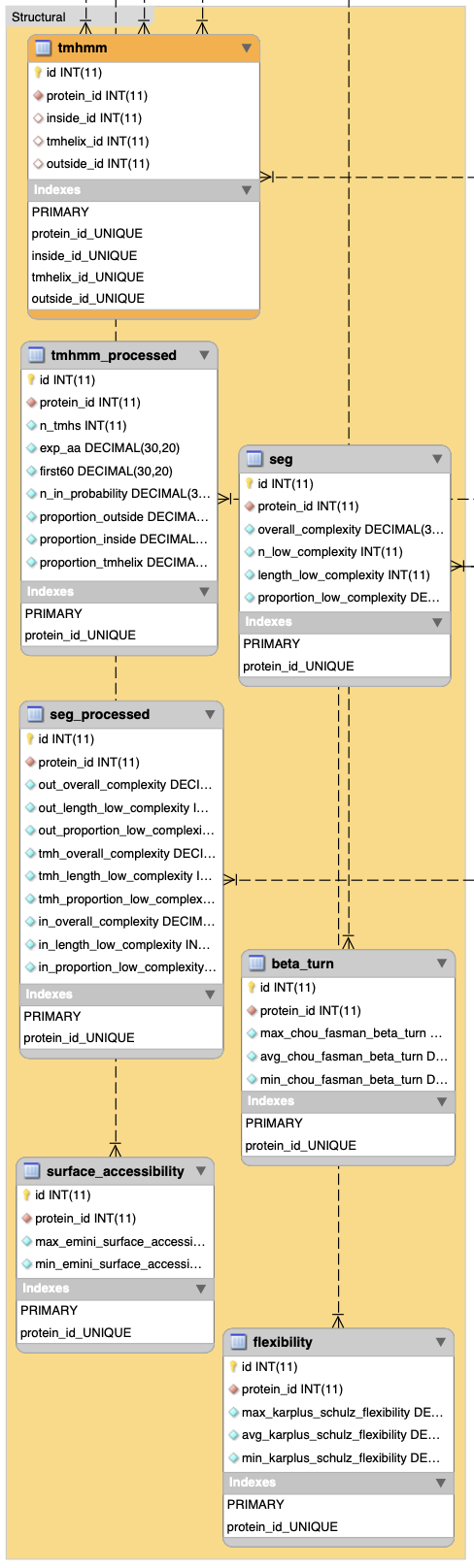Click the Structural layer label

39,16
